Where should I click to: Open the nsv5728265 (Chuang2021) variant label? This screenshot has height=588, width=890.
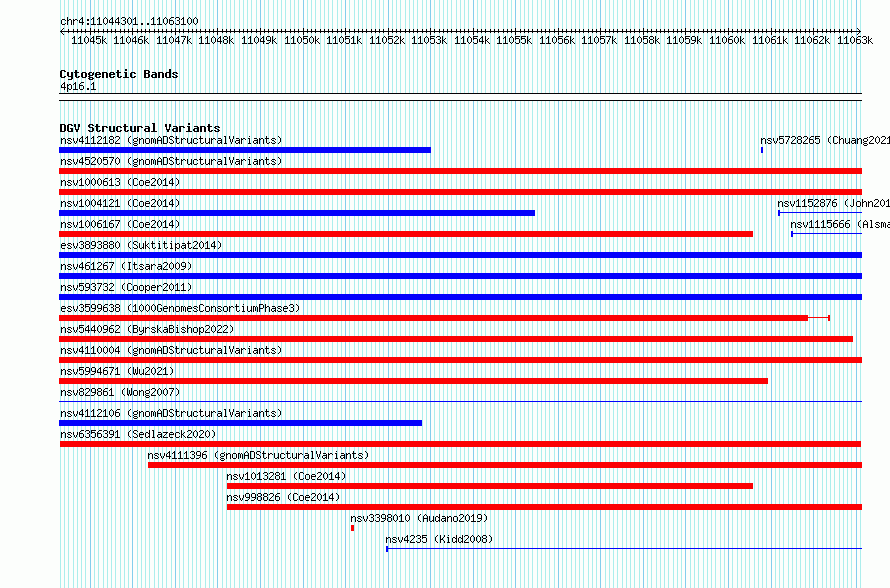(825, 140)
